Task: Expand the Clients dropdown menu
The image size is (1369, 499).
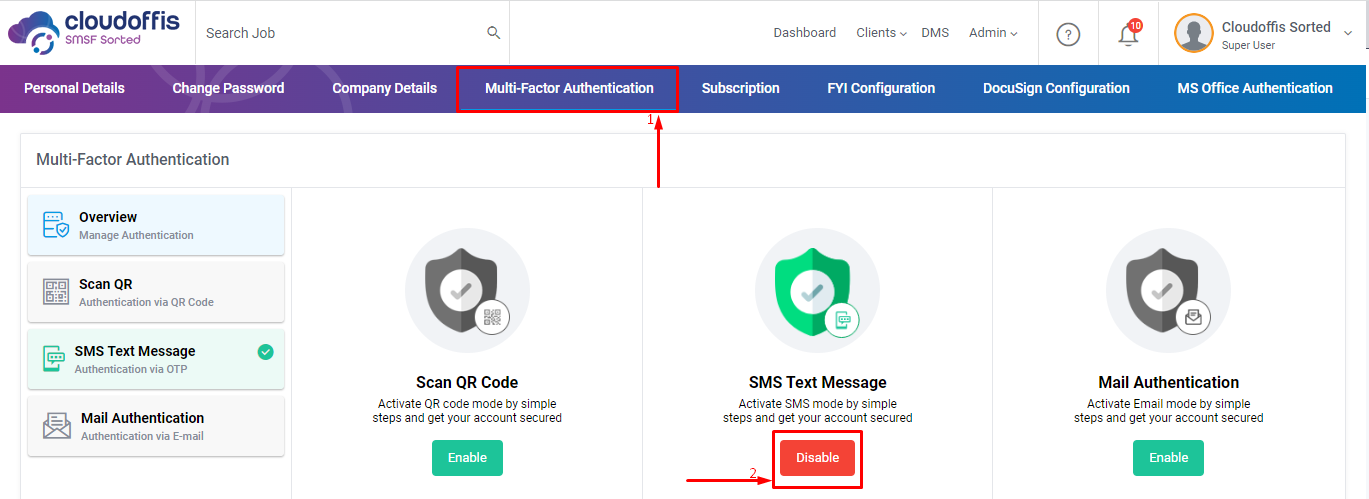Action: click(x=881, y=33)
